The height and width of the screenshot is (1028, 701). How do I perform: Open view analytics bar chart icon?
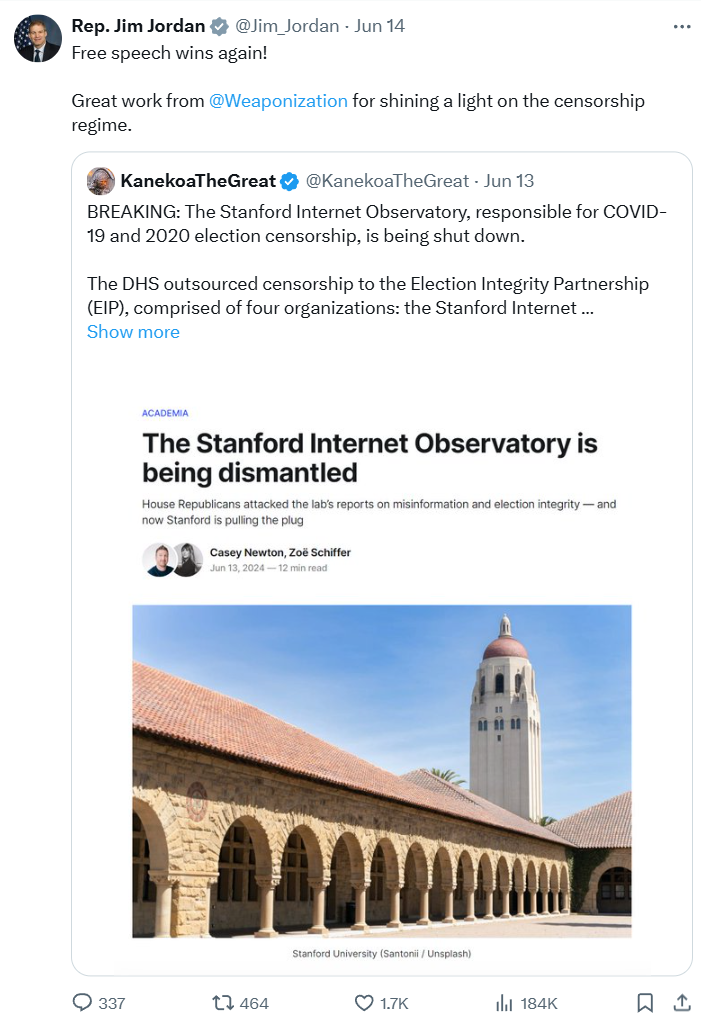pos(504,1002)
